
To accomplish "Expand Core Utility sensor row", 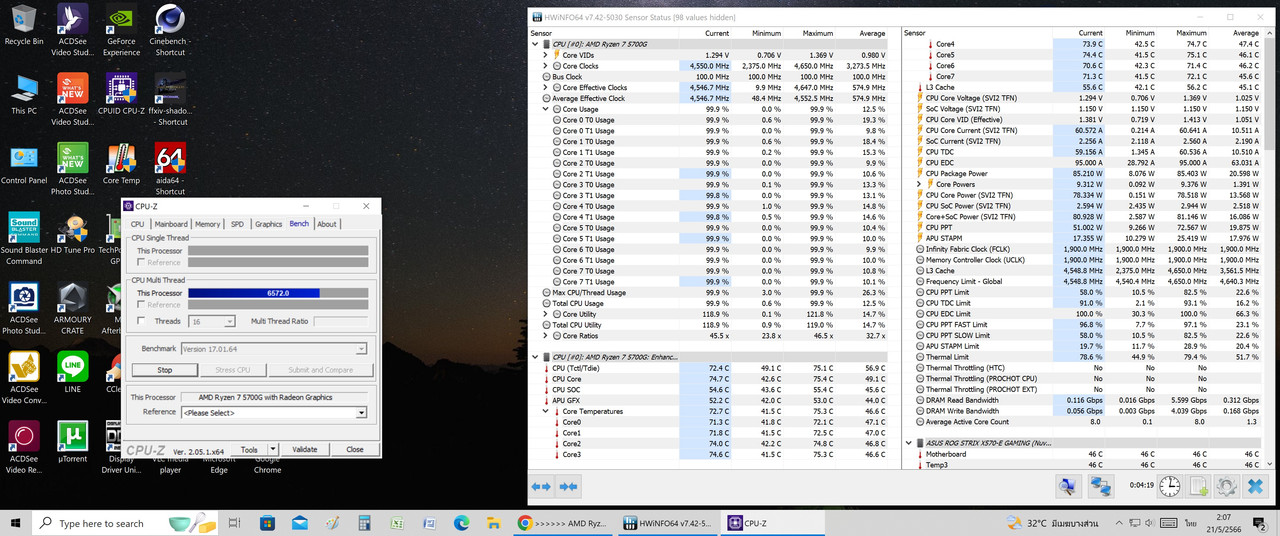I will tap(545, 314).
